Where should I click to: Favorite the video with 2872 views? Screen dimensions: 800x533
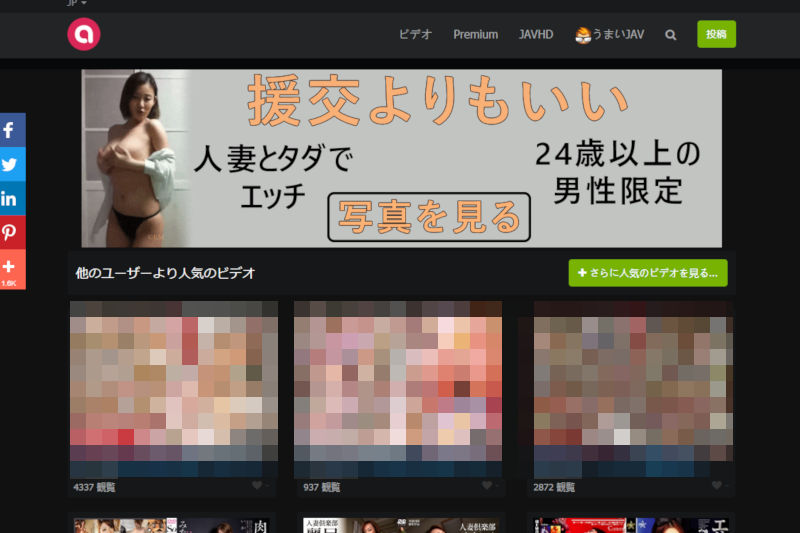[717, 486]
